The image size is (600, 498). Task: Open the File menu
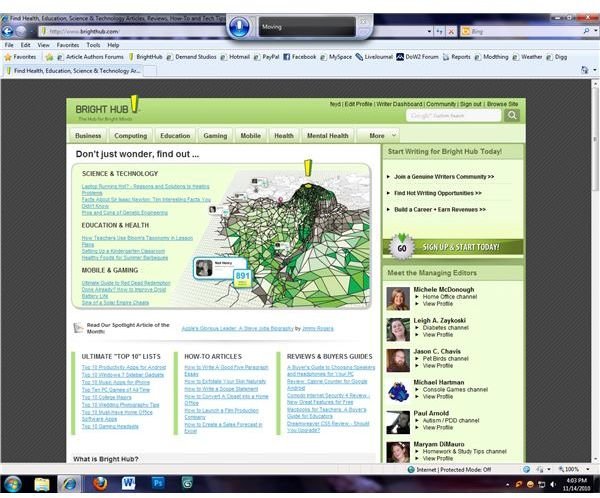[x=9, y=45]
